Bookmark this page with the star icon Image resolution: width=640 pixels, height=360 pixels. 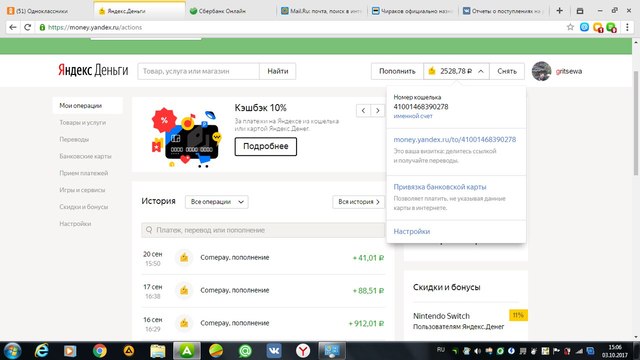(x=570, y=27)
